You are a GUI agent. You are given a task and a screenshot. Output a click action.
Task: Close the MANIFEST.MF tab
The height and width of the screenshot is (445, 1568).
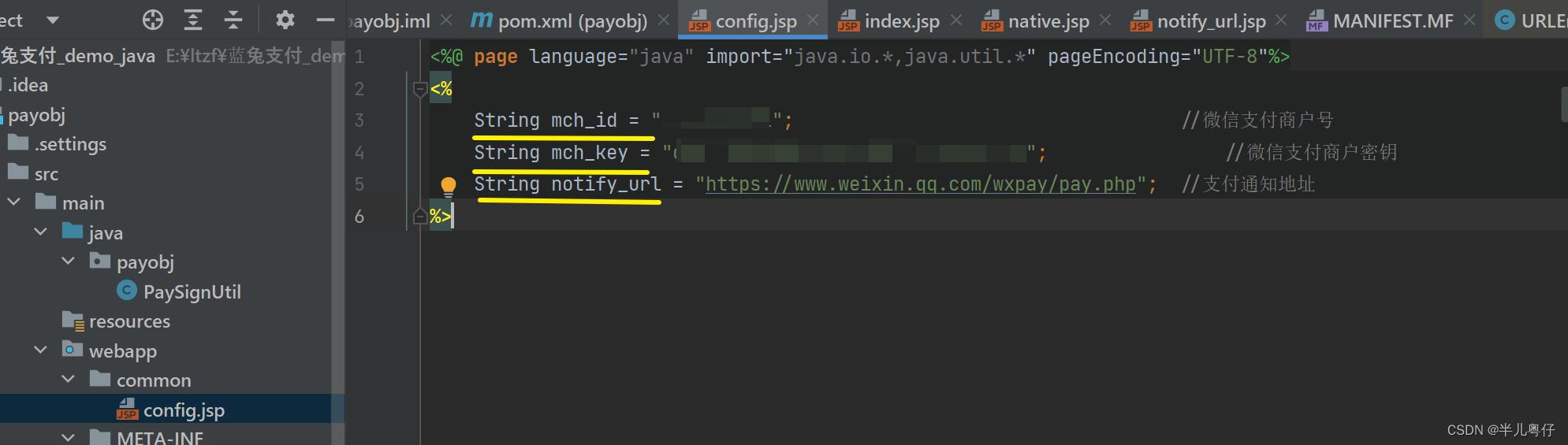1469,20
